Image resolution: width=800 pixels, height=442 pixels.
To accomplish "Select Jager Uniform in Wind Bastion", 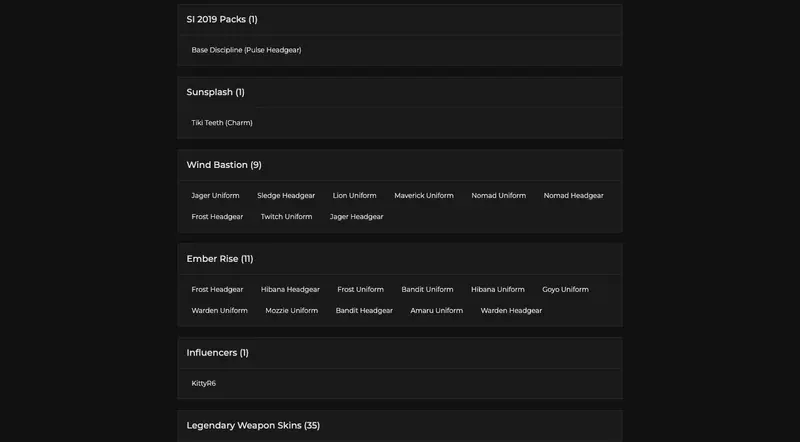I will pyautogui.click(x=215, y=196).
